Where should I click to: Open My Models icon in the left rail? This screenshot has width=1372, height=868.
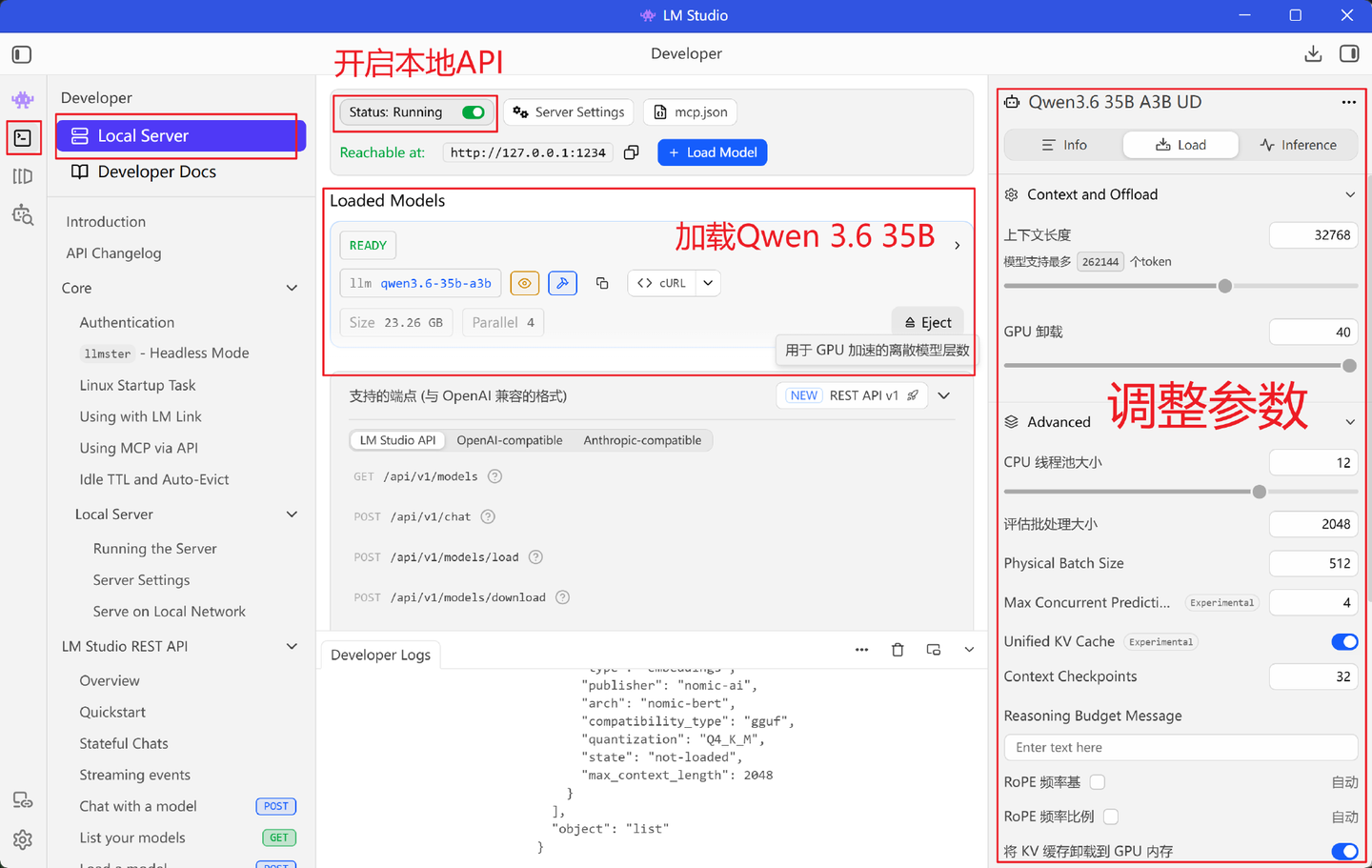pos(23,176)
